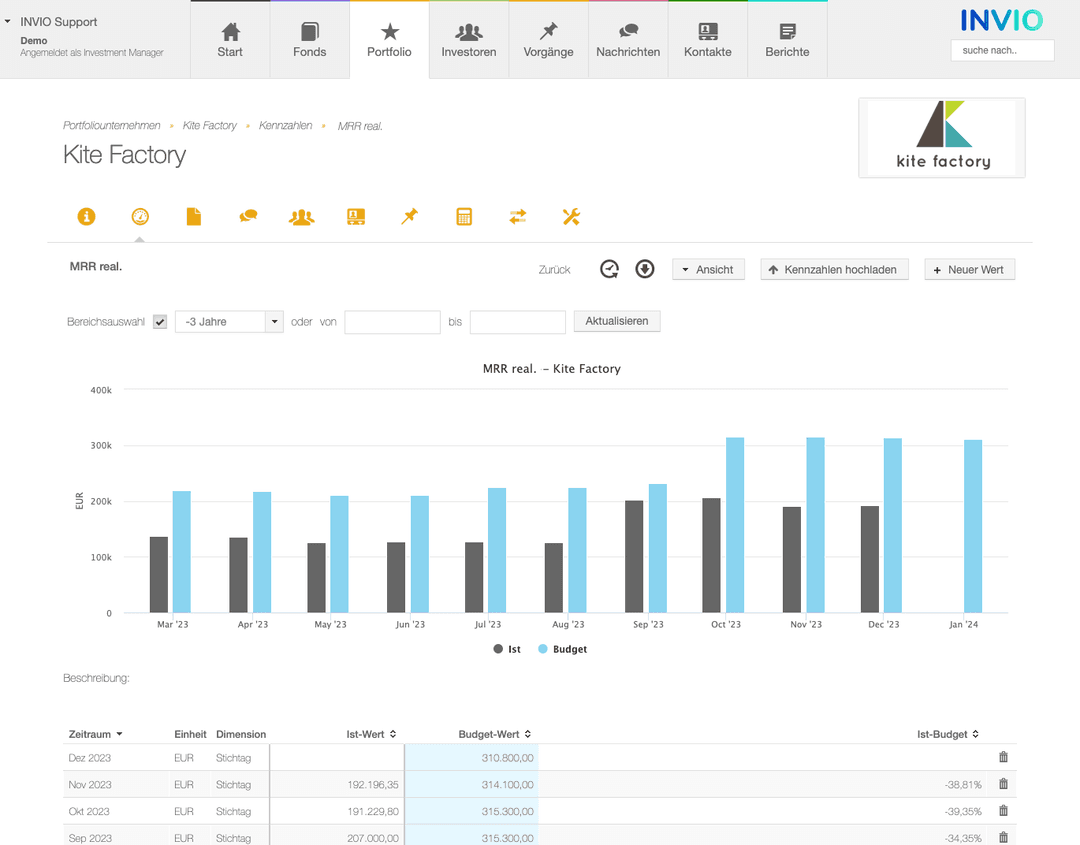The height and width of the screenshot is (845, 1080).
Task: Click the orange investors group icon
Action: point(301,217)
